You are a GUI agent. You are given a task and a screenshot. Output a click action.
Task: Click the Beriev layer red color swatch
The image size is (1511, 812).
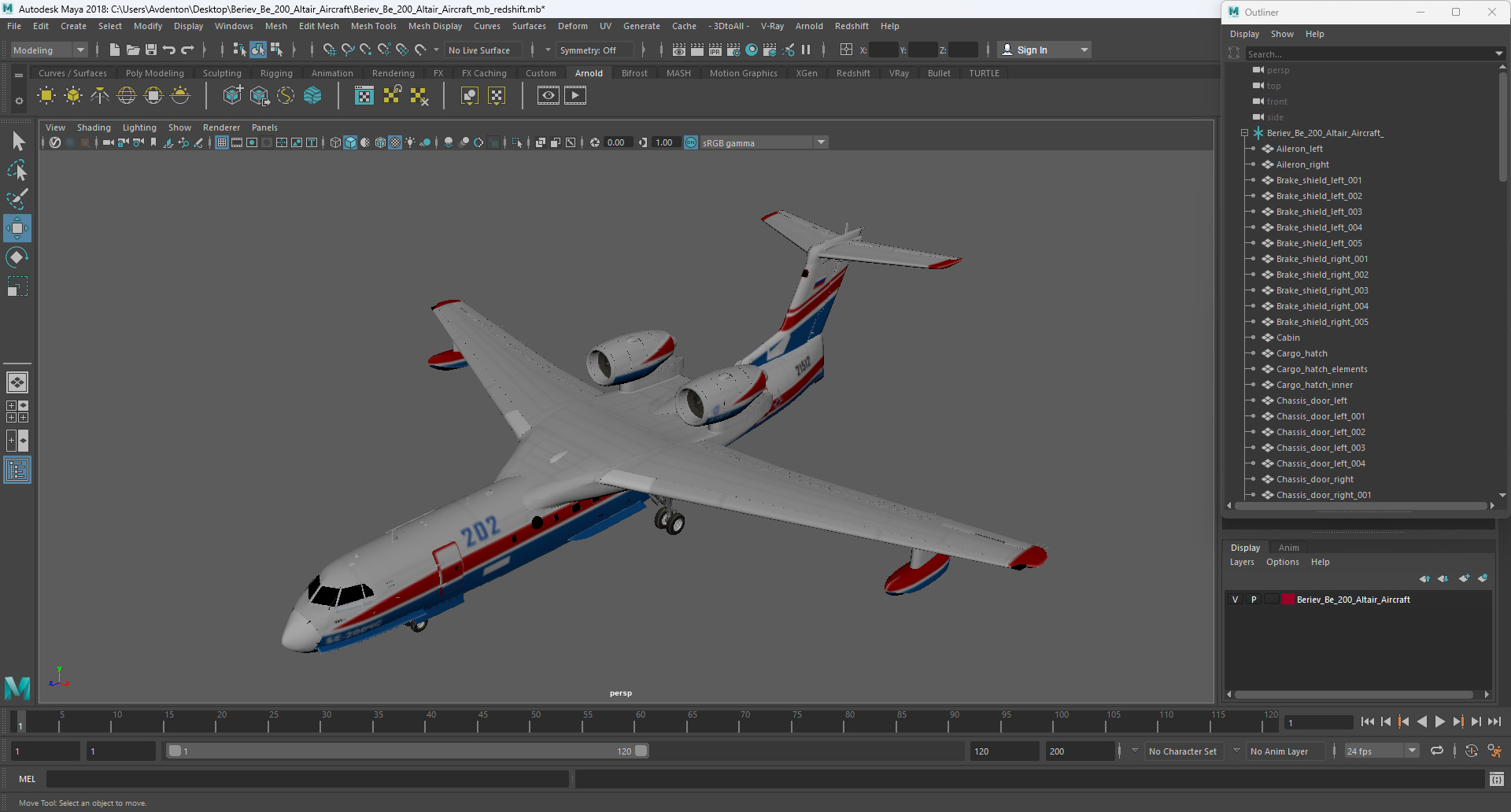click(1288, 600)
